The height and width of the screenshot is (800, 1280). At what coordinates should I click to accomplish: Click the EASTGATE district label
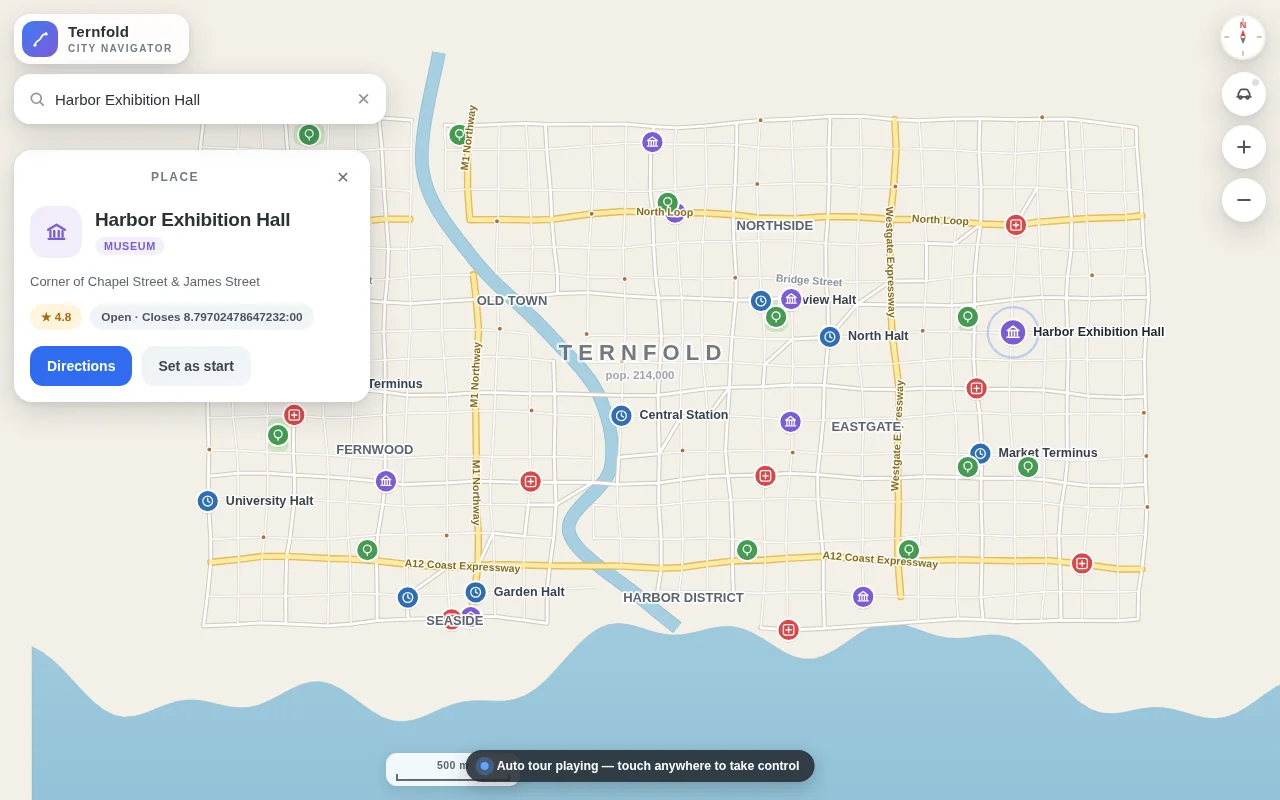[866, 427]
